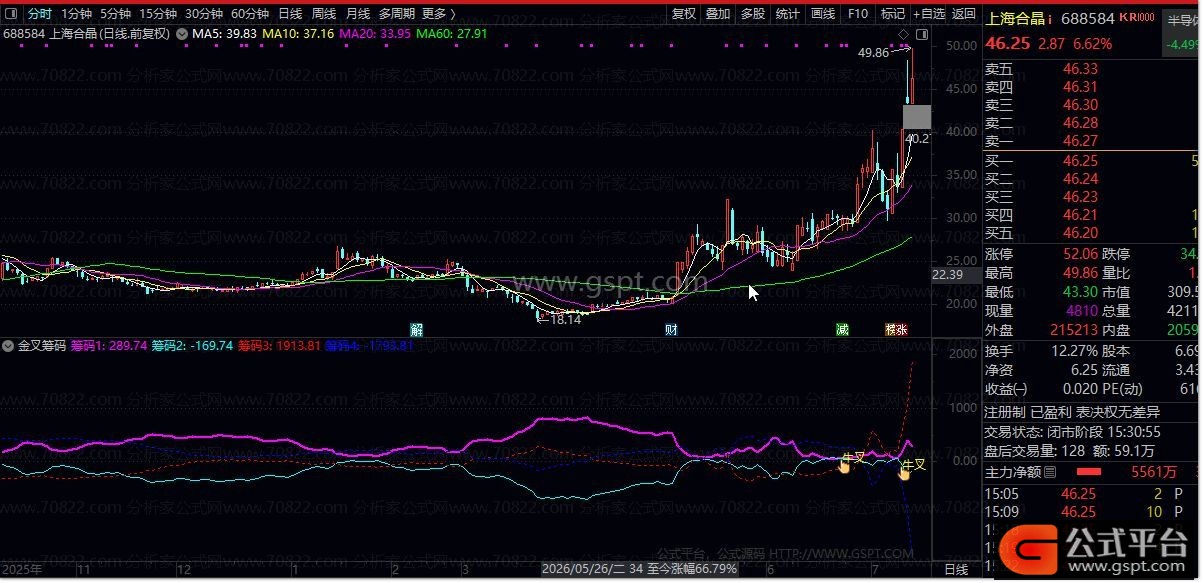This screenshot has width=1204, height=583.
Task: Switch to 周线 weekly chart
Action: point(324,14)
